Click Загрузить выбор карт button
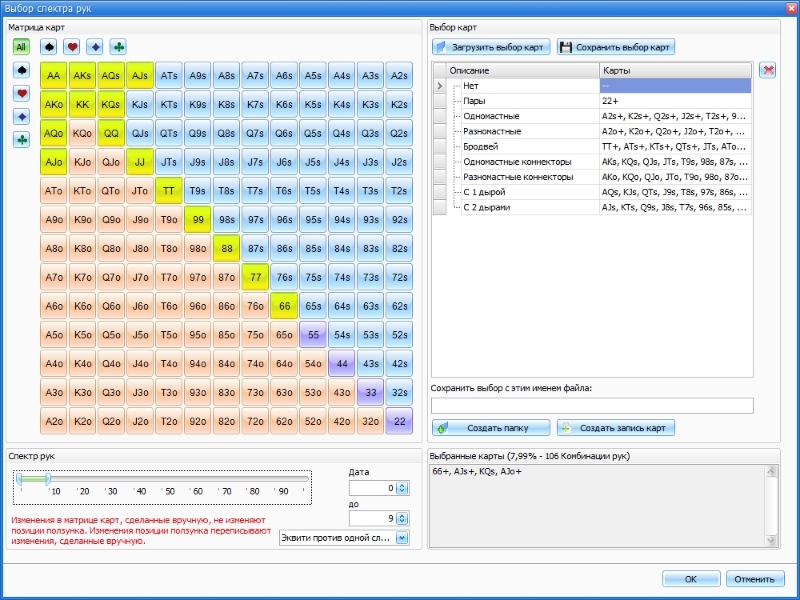Screen dimensions: 800x600 [x=491, y=47]
